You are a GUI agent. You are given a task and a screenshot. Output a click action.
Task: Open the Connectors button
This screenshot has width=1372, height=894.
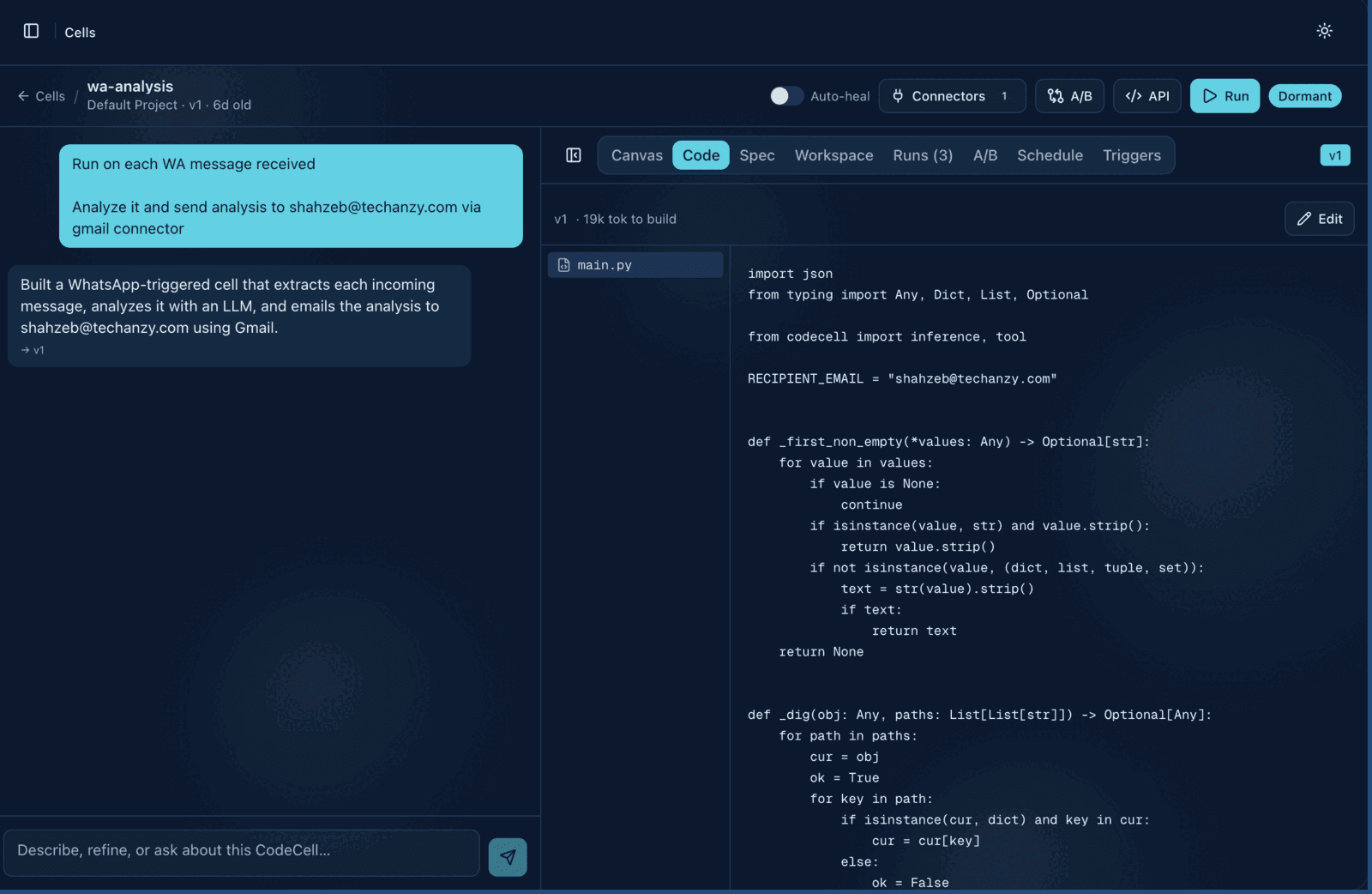click(952, 96)
